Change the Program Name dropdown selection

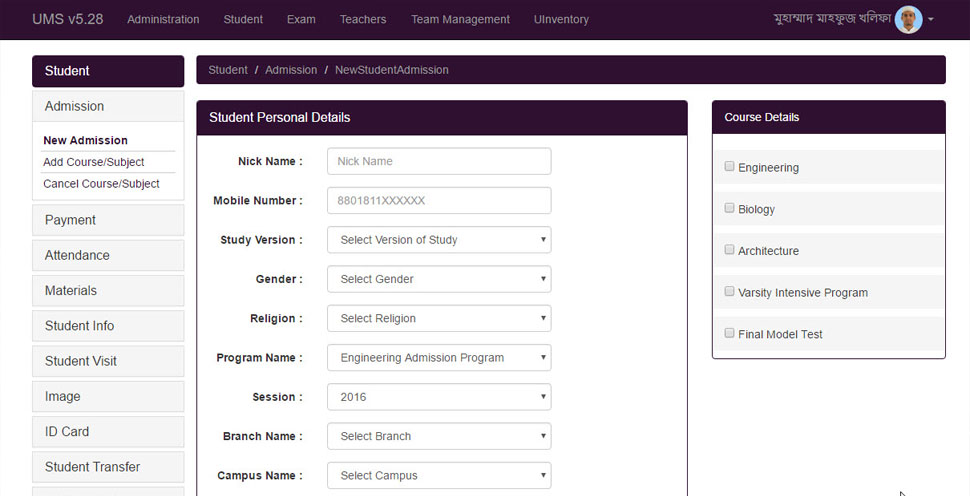click(x=439, y=357)
